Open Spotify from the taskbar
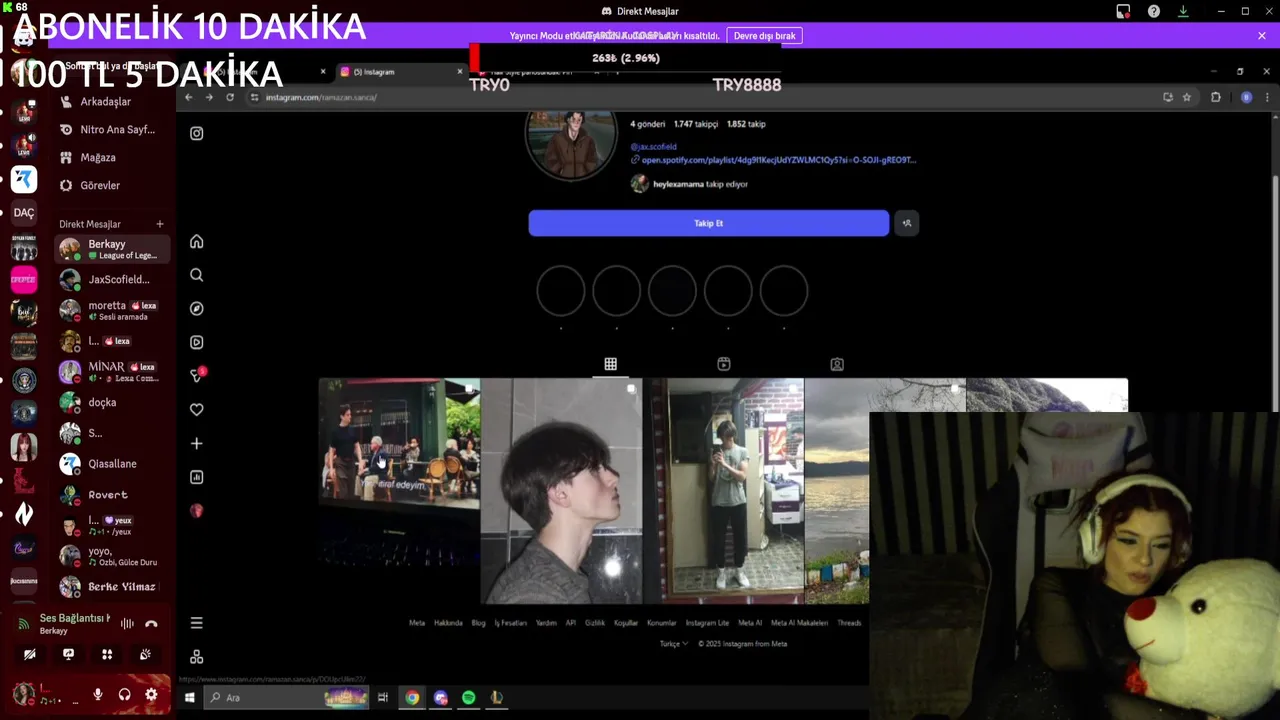This screenshot has height=720, width=1280. point(468,698)
